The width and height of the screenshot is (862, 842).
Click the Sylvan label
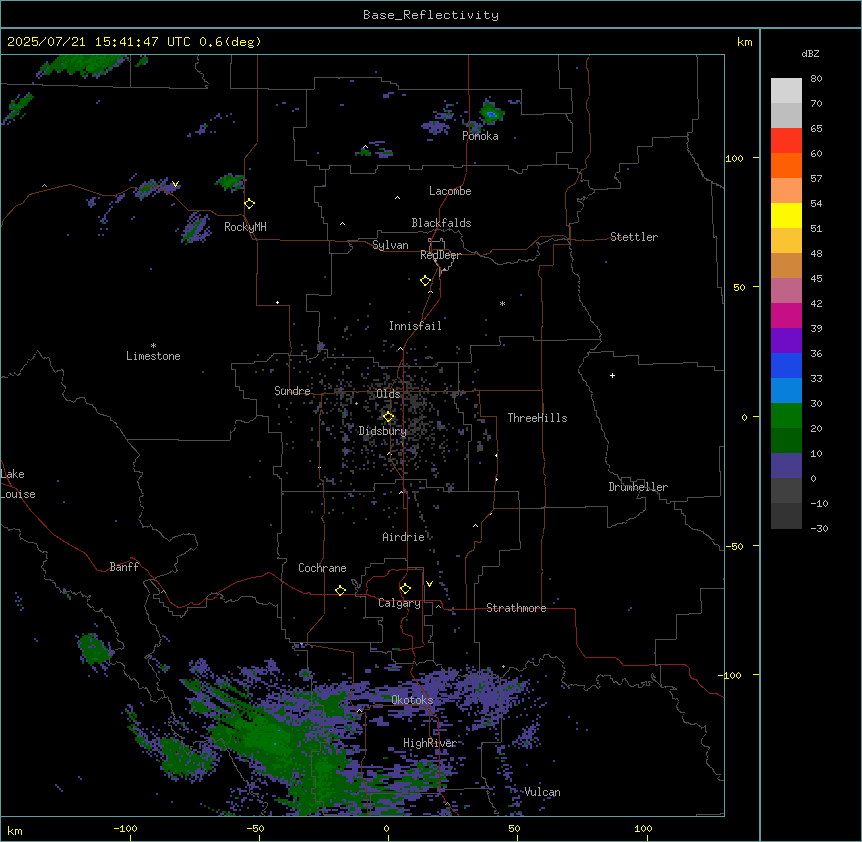(390, 245)
